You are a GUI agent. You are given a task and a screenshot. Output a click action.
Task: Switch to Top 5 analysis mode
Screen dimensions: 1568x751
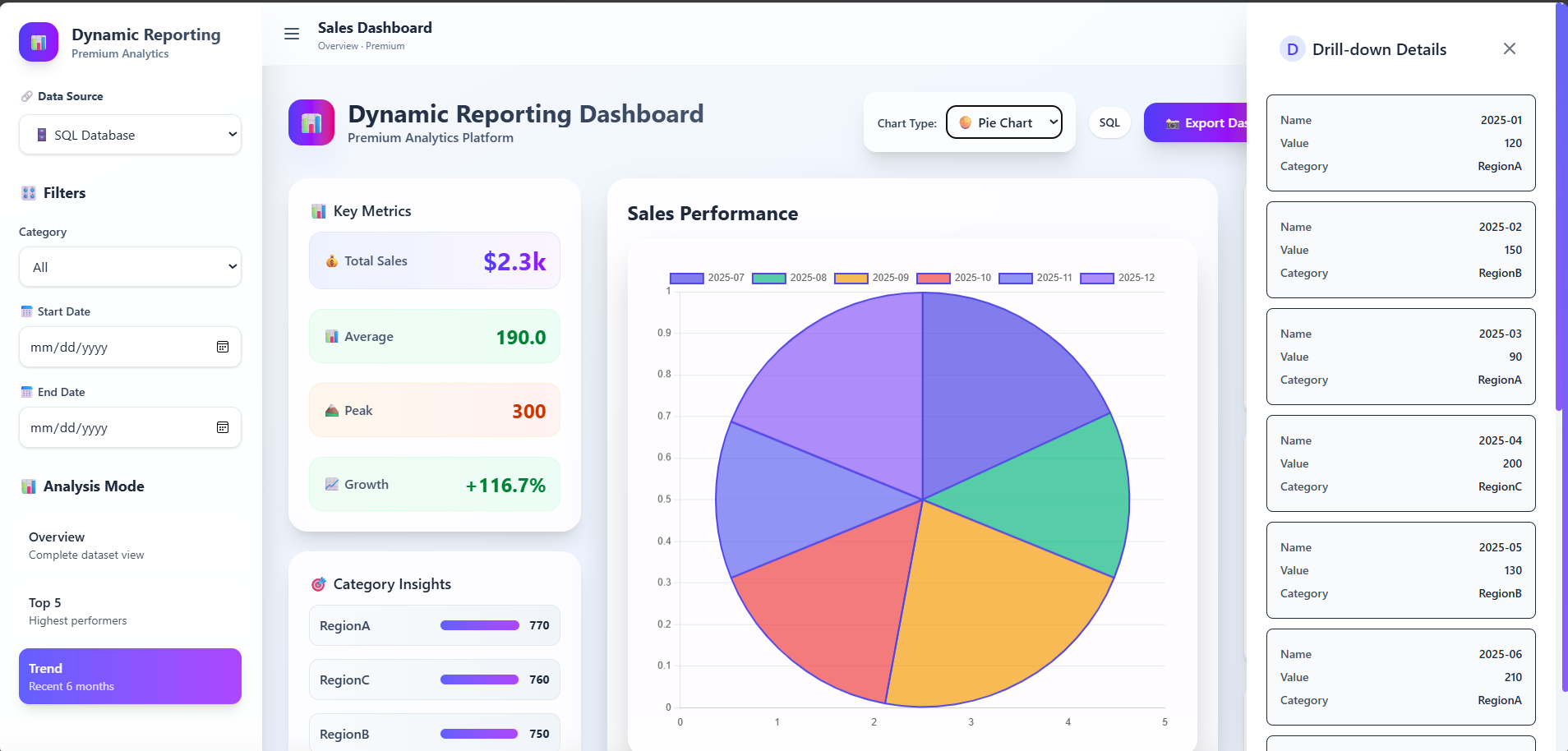click(130, 611)
